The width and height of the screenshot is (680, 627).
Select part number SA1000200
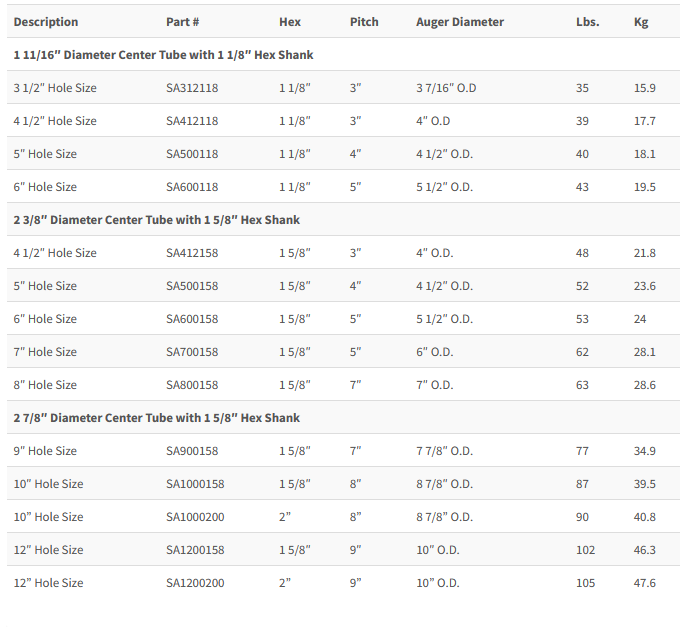(x=195, y=517)
